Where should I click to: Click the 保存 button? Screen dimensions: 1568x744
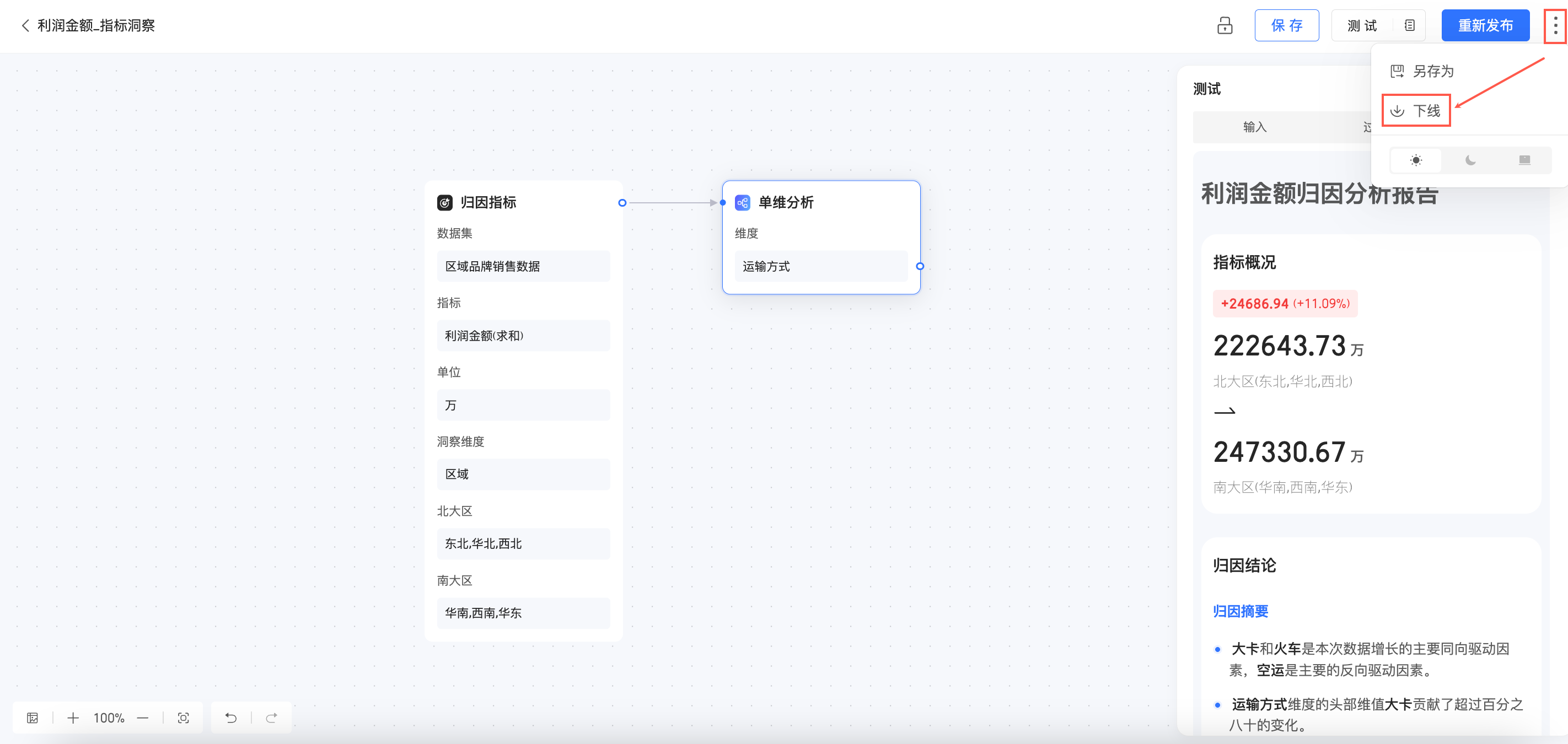(1286, 25)
